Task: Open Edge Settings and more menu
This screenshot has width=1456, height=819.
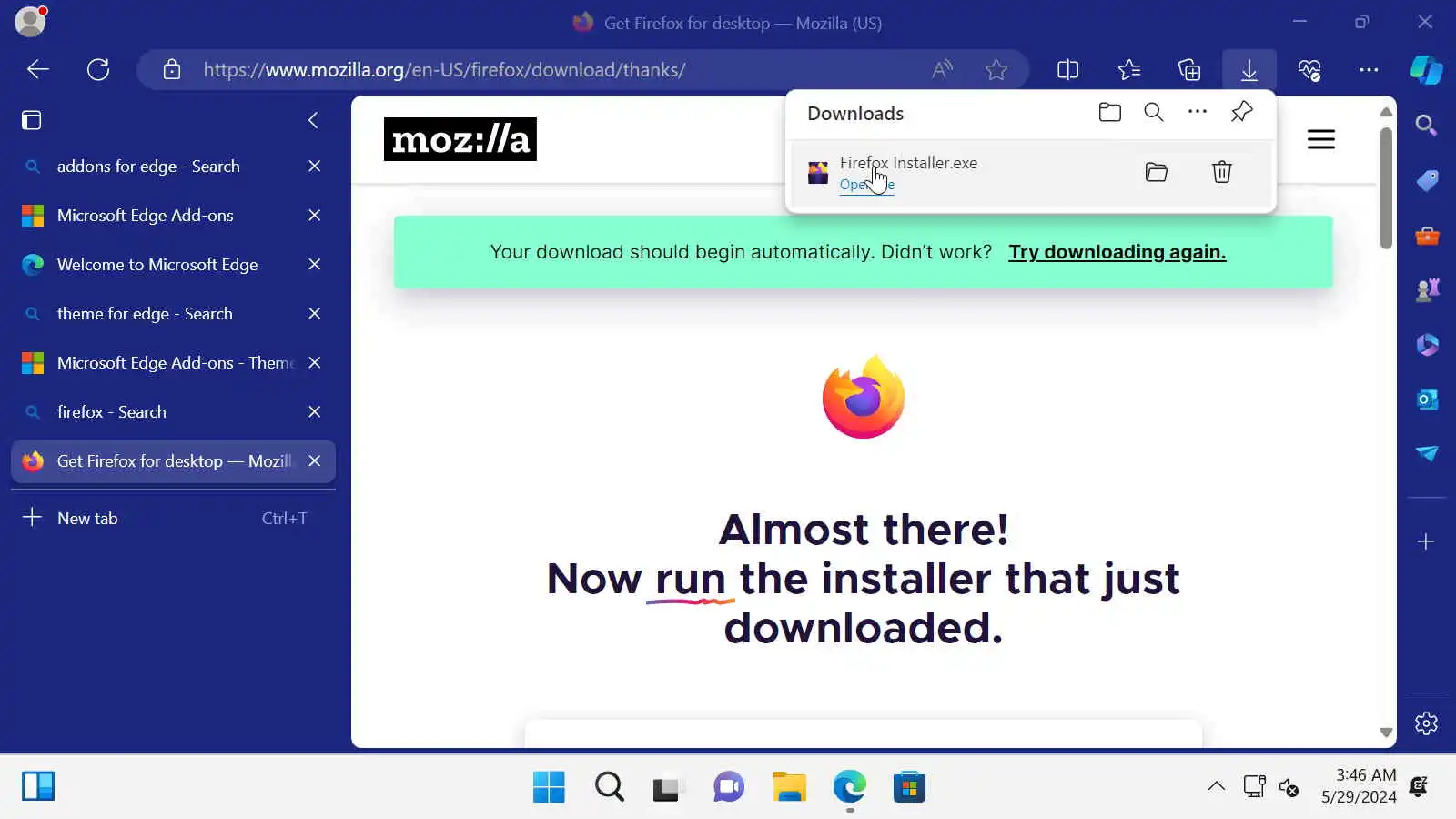Action: coord(1369,70)
